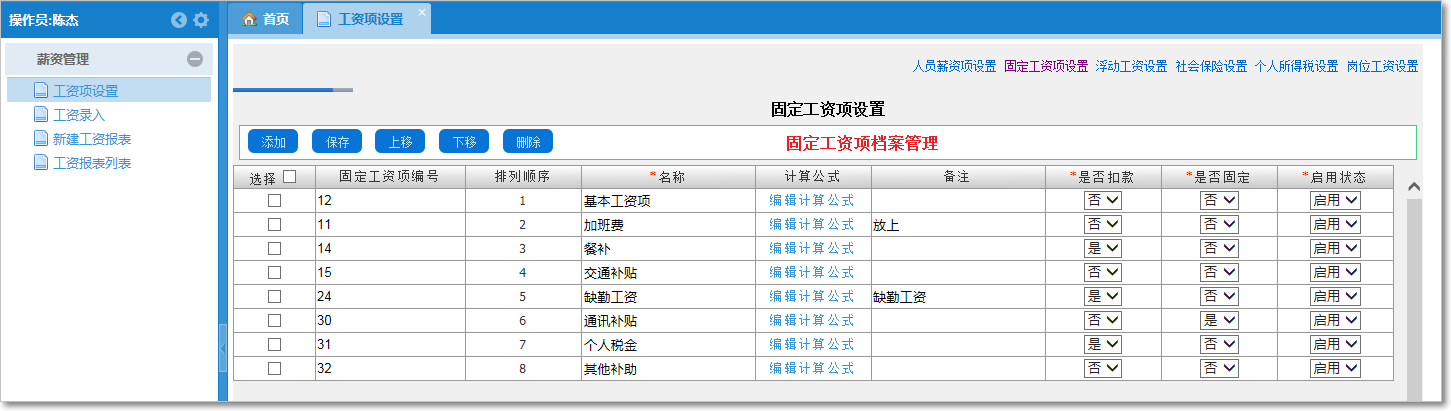This screenshot has width=1451, height=411.
Task: Click the page icon on 工资项设置 tab
Action: coord(324,19)
